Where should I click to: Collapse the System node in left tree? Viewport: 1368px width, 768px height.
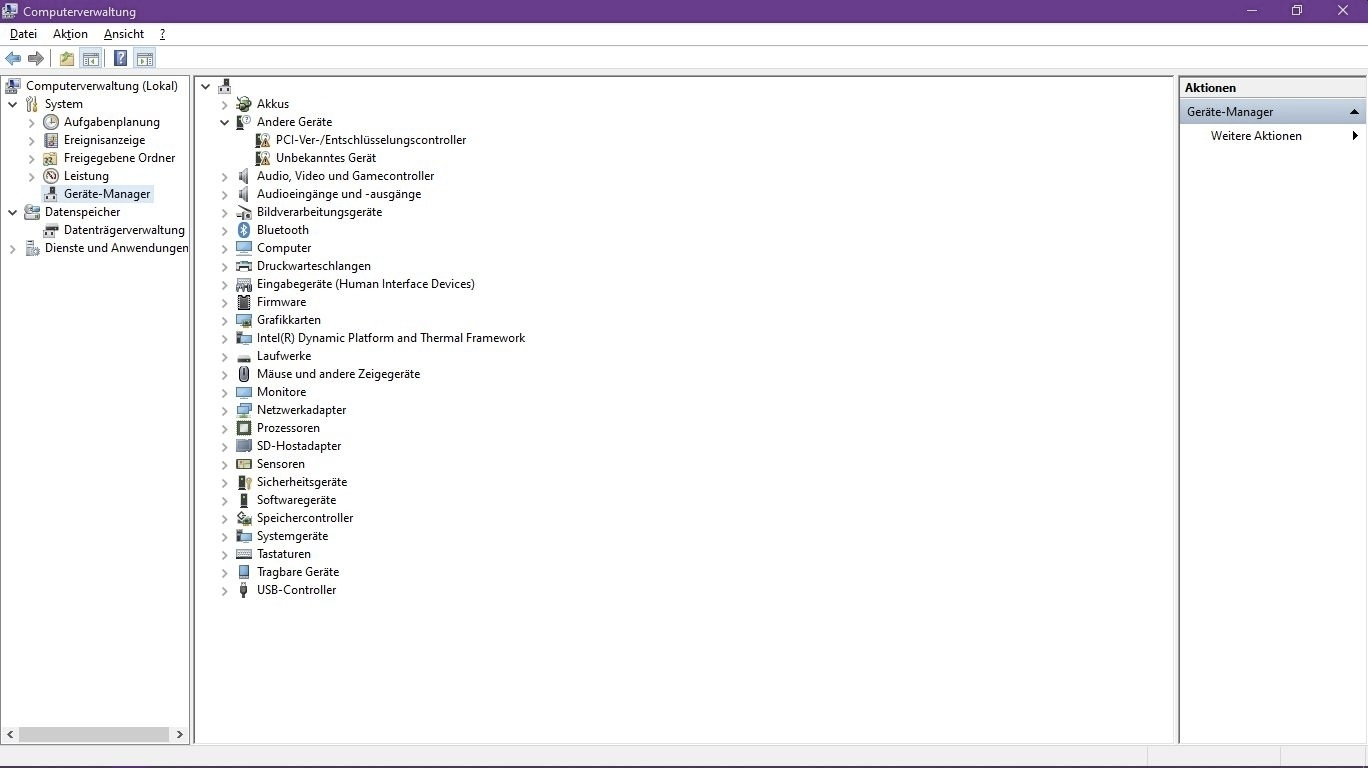point(12,104)
